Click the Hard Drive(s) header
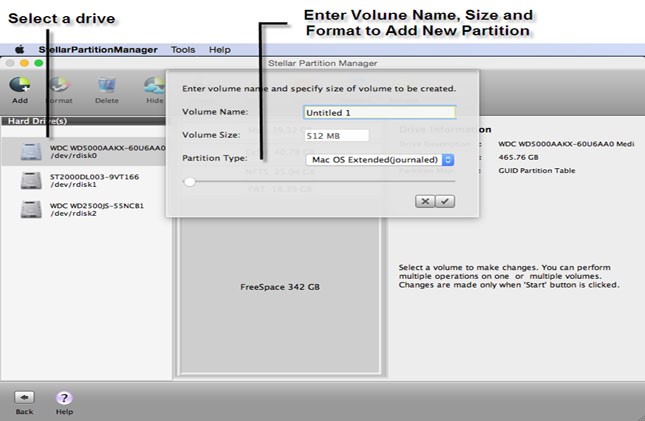Viewport: 645px width, 421px height. pyautogui.click(x=84, y=121)
